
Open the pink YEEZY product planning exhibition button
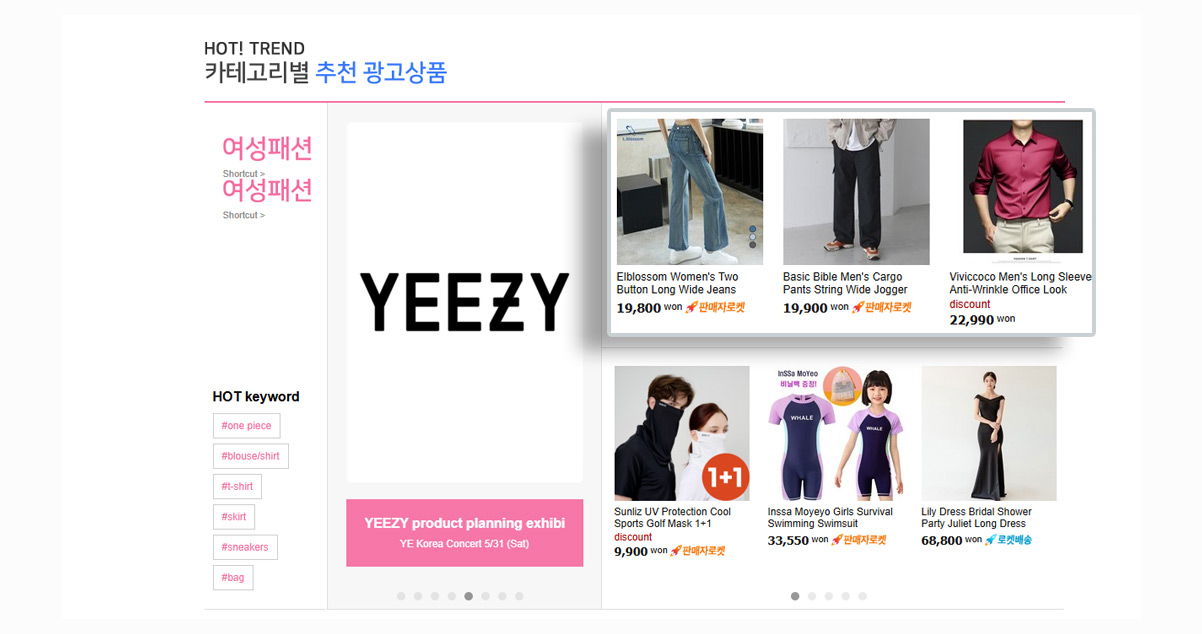[x=464, y=533]
